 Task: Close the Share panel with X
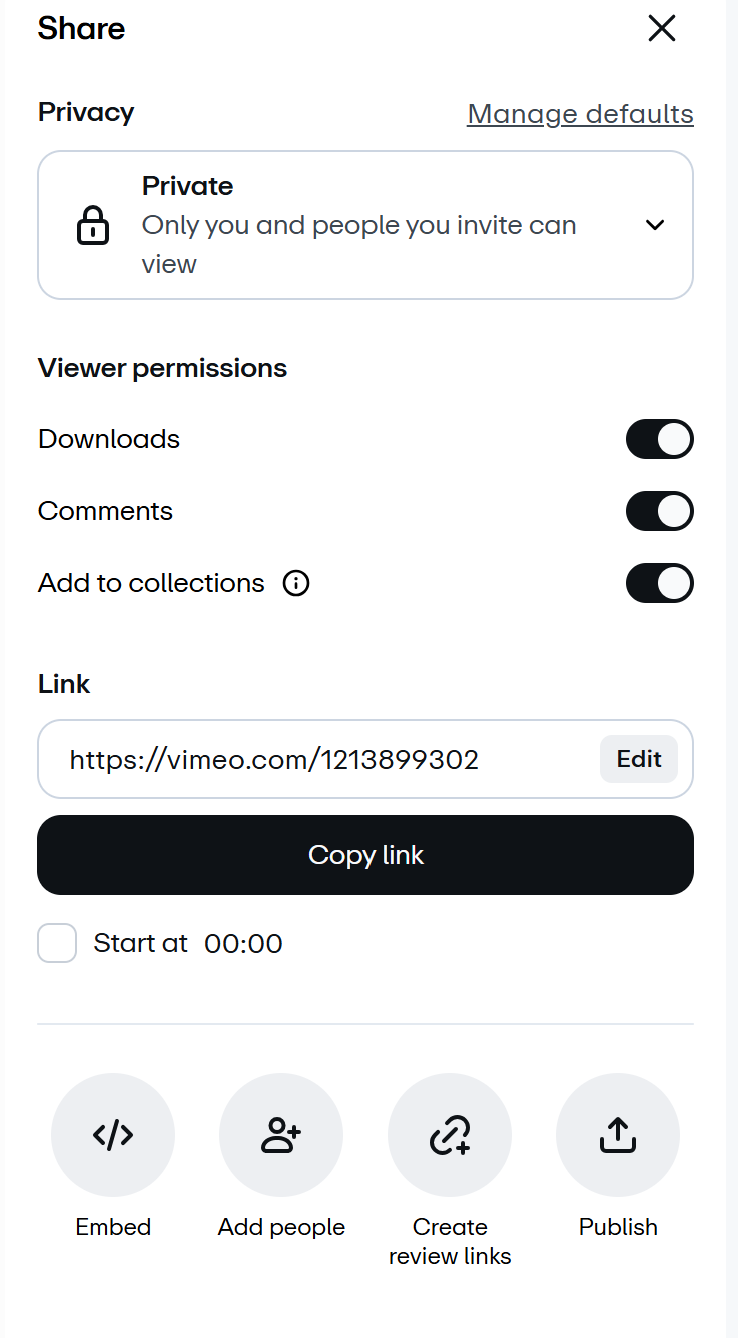(662, 28)
